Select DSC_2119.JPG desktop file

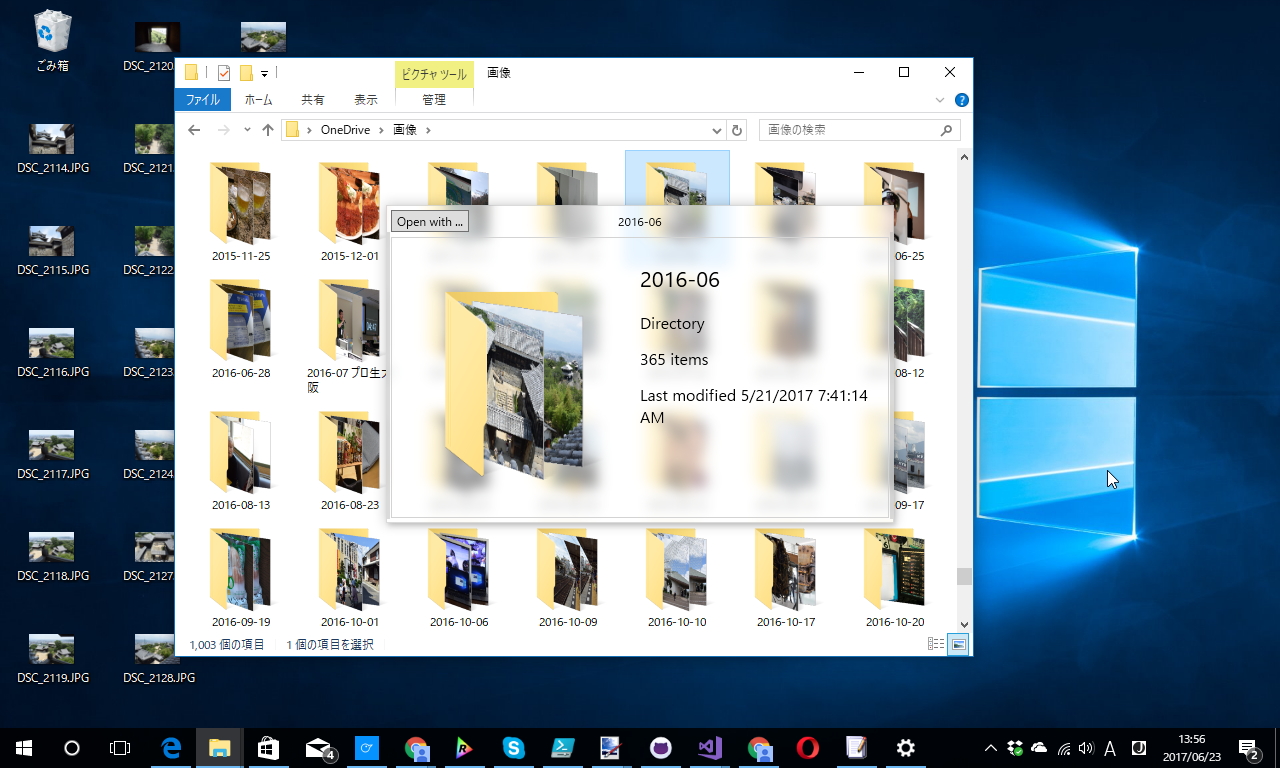53,657
